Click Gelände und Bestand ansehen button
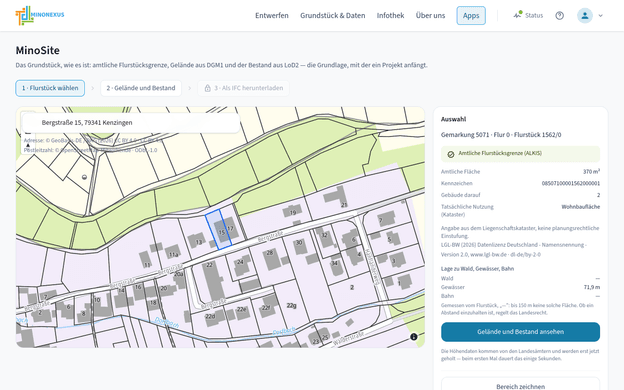Image resolution: width=624 pixels, height=390 pixels. click(520, 332)
